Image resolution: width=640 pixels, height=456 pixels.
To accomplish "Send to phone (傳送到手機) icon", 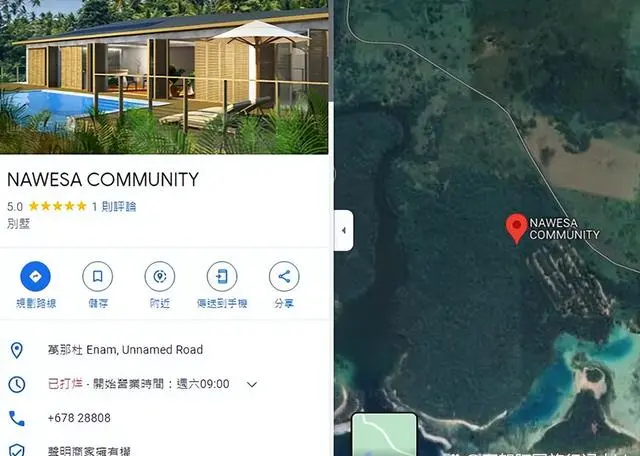I will 222,276.
